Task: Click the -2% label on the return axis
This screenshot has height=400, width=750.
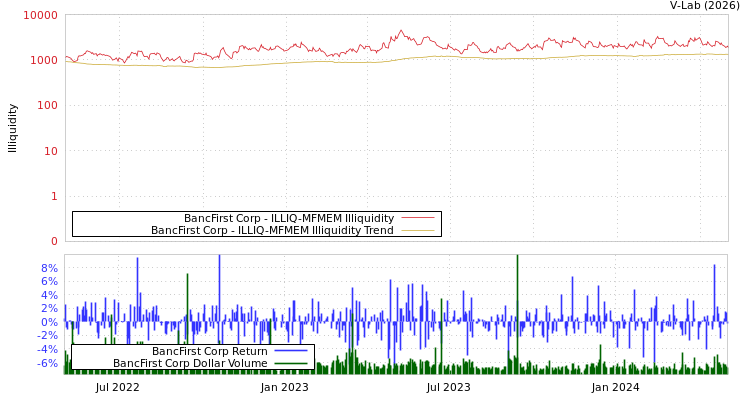Action: (47, 335)
